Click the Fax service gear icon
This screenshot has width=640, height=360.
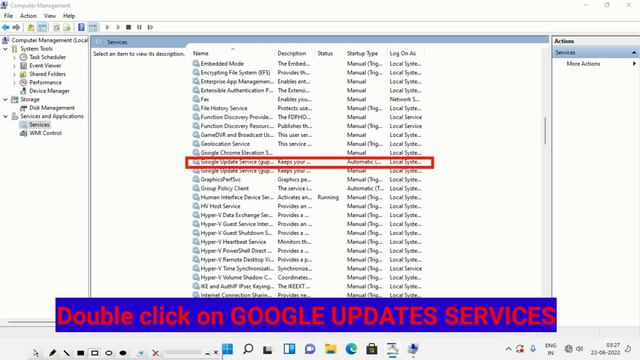coord(196,99)
